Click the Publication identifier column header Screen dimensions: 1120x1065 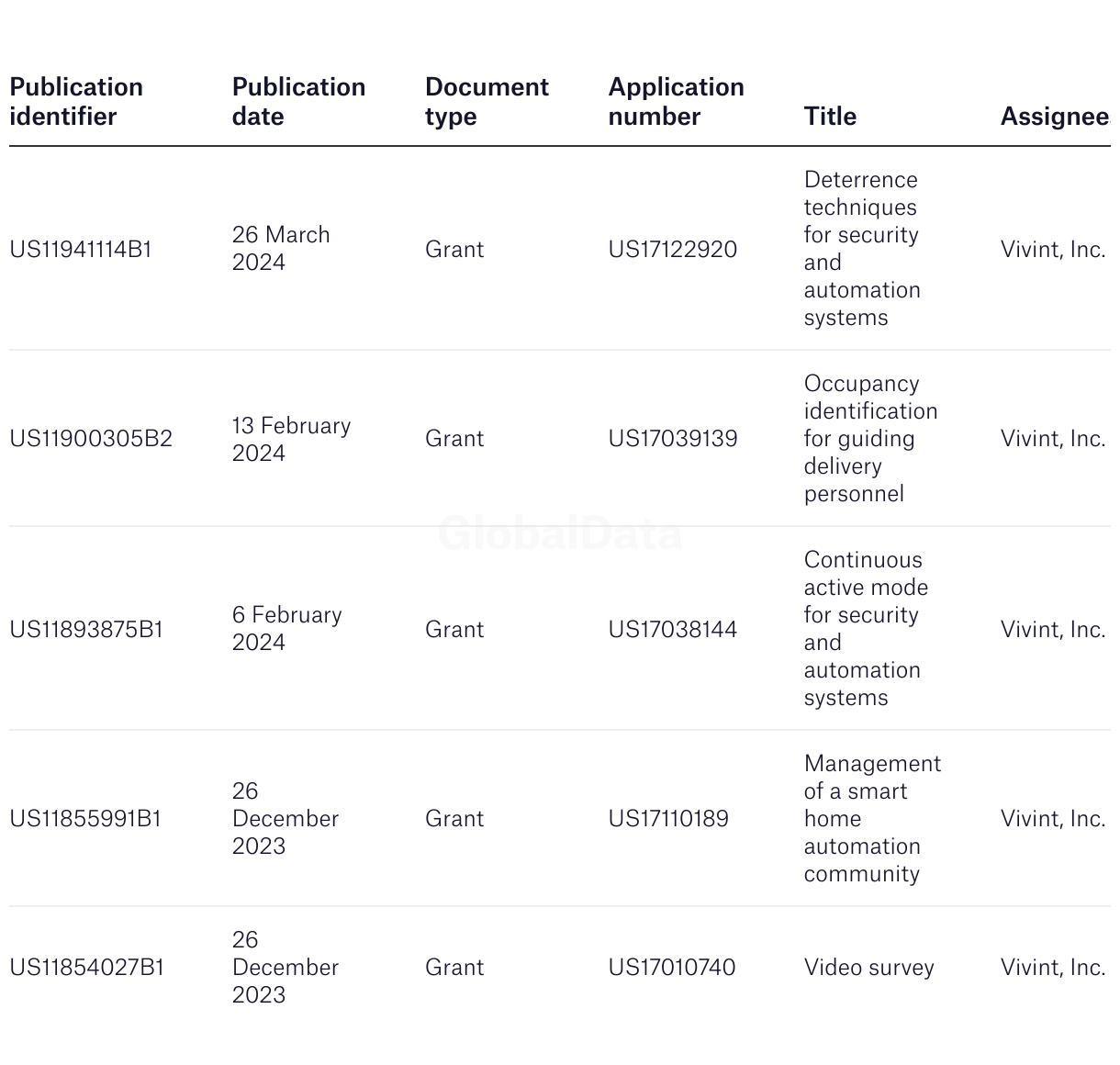click(76, 102)
